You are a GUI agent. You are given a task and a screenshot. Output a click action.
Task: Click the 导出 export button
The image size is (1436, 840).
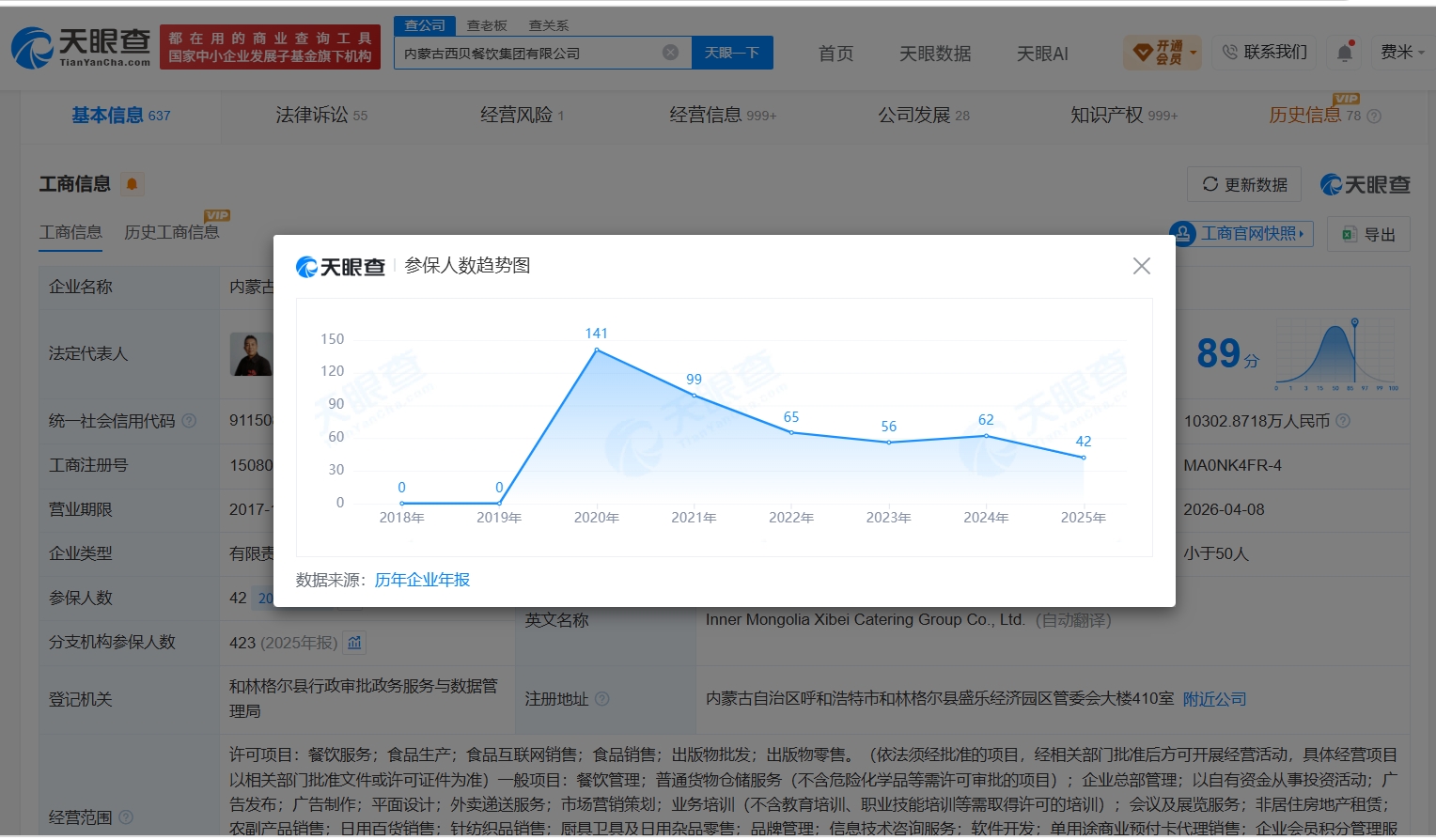pos(1368,234)
